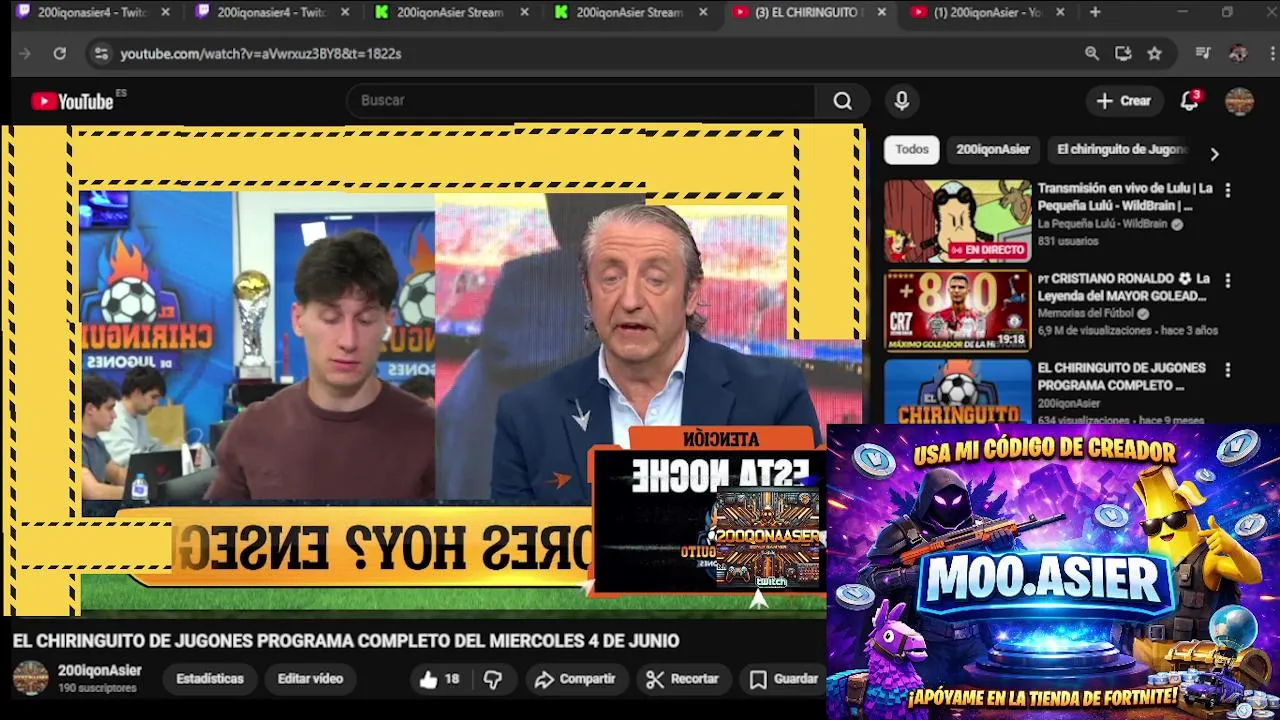
Task: Reload the page with the browser refresh icon
Action: tap(60, 54)
